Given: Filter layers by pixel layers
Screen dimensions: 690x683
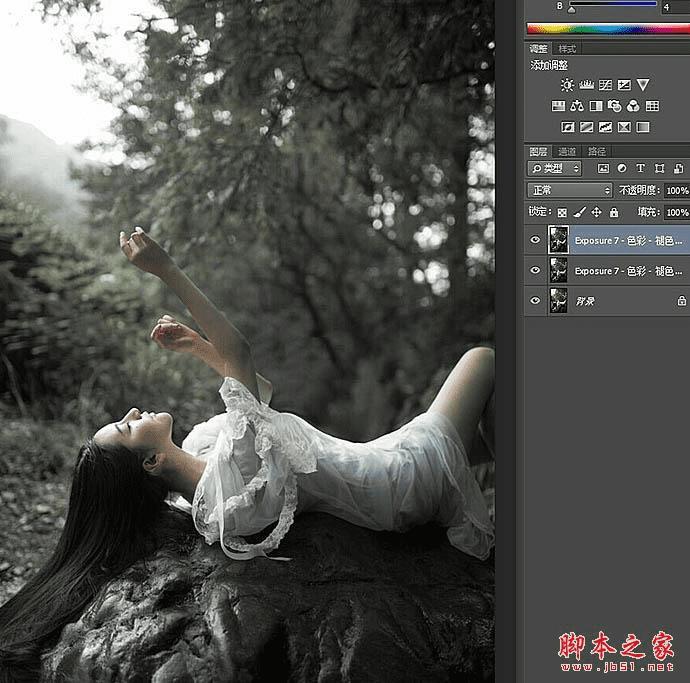Looking at the screenshot, I should 603,168.
